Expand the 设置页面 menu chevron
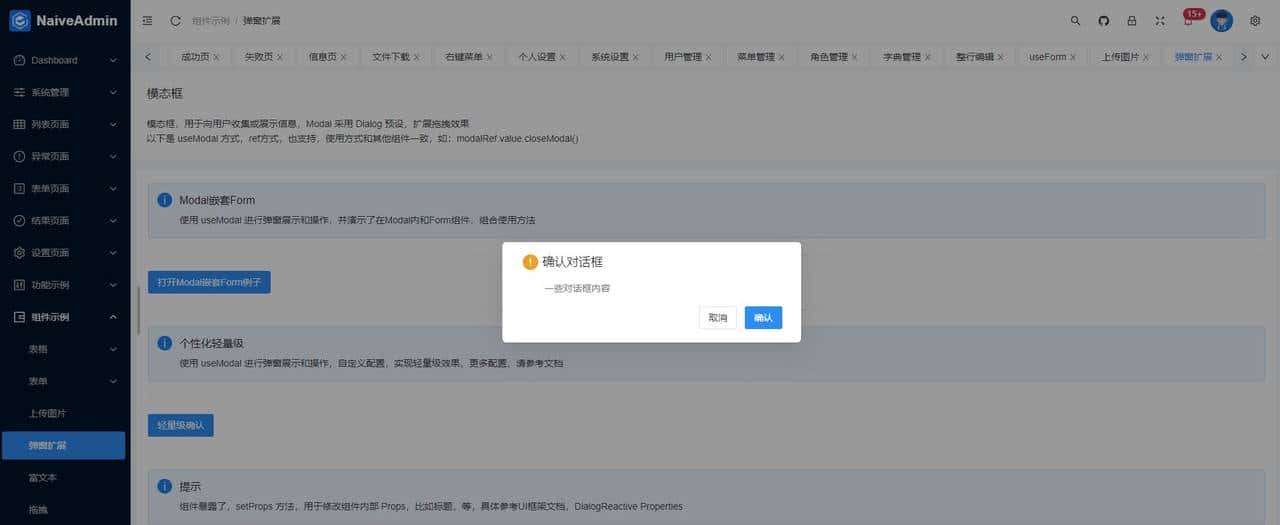1280x525 pixels. 113,252
